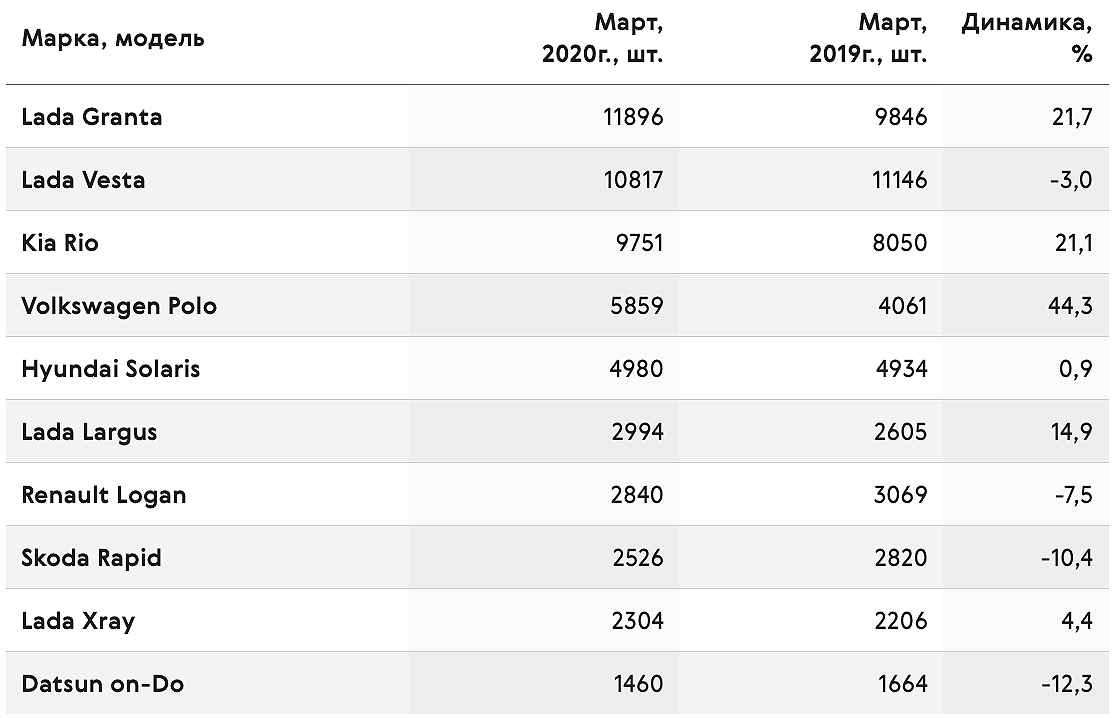Select the Datsun on-Do row name
The height and width of the screenshot is (718, 1112).
tap(103, 684)
